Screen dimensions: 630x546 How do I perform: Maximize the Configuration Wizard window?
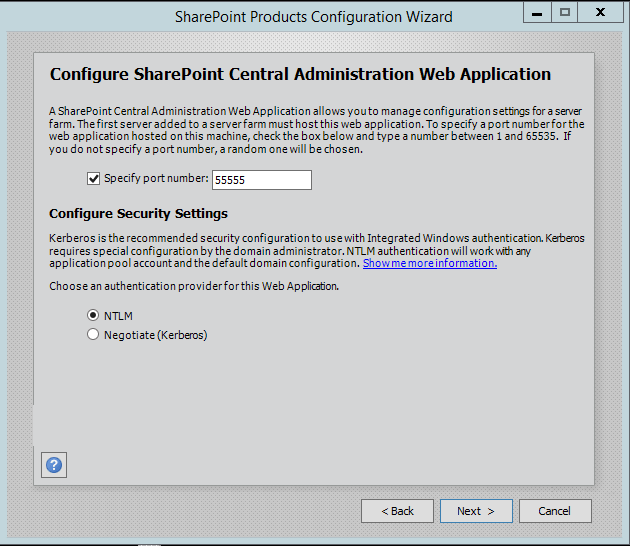pos(565,12)
